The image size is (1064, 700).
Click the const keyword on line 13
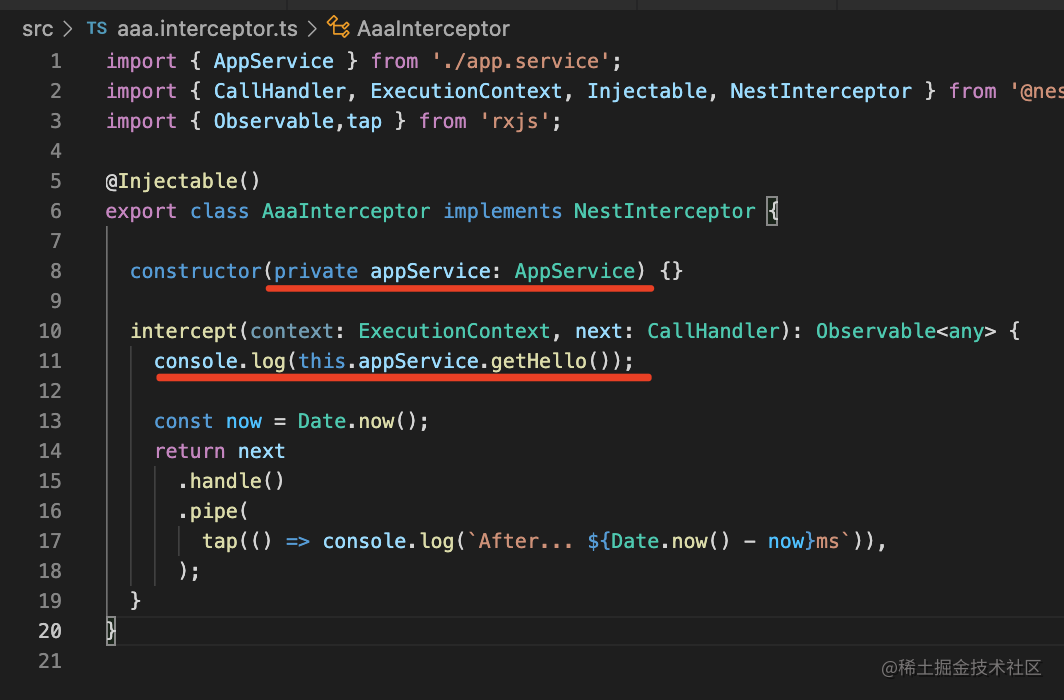point(183,421)
